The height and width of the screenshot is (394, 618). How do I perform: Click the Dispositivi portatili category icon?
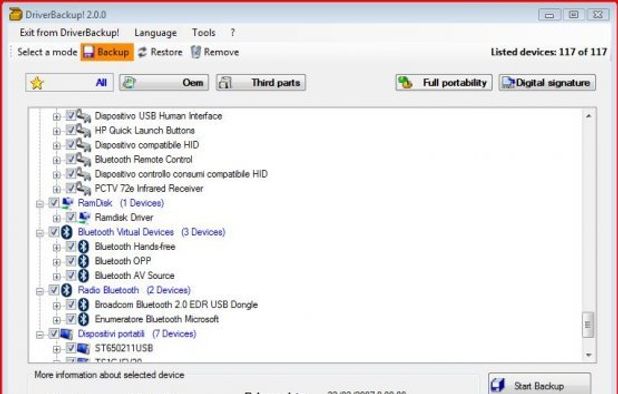pyautogui.click(x=67, y=334)
